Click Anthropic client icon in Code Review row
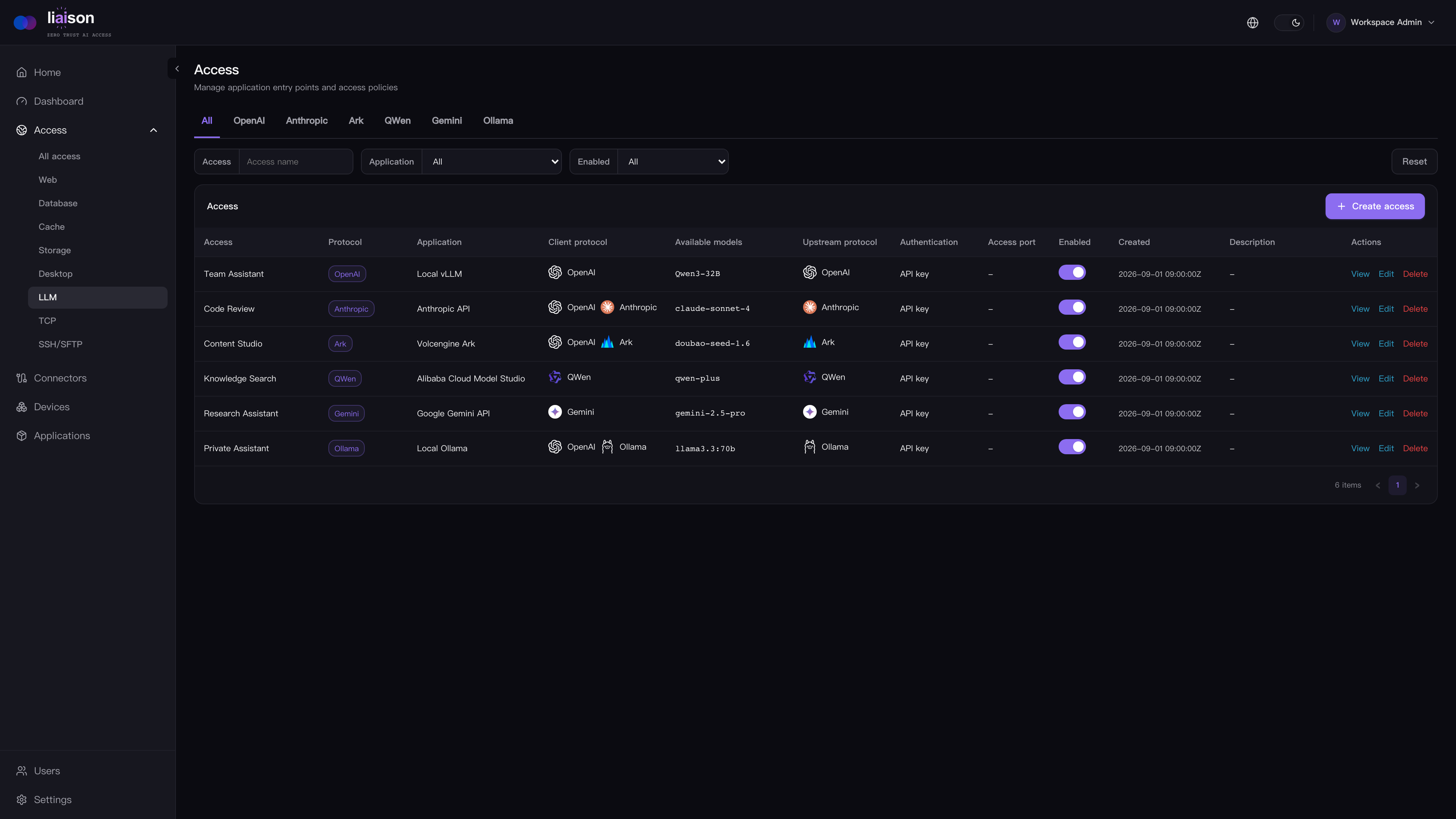The width and height of the screenshot is (1456, 819). pos(607,308)
